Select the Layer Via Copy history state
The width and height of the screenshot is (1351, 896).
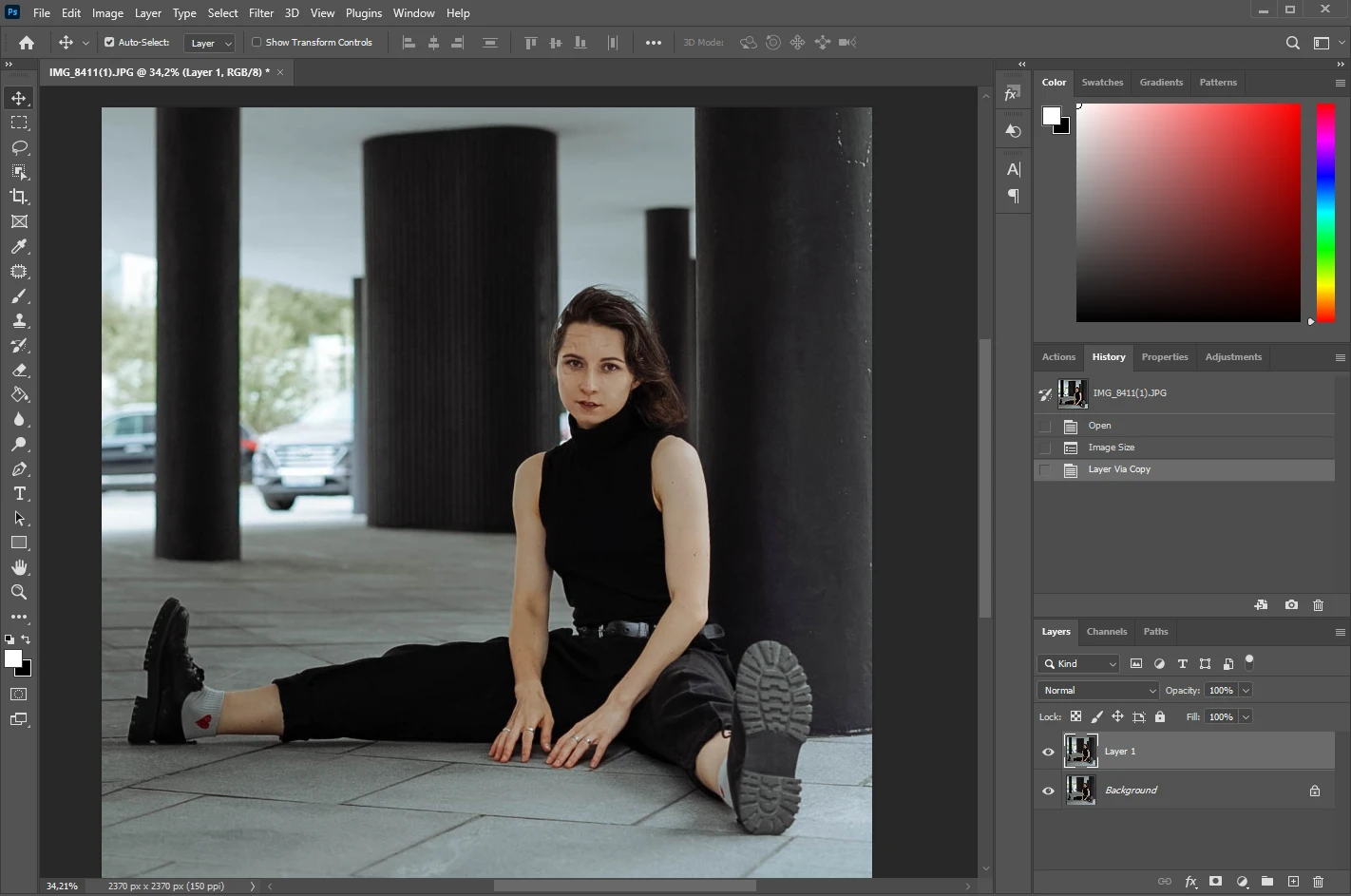tap(1185, 469)
